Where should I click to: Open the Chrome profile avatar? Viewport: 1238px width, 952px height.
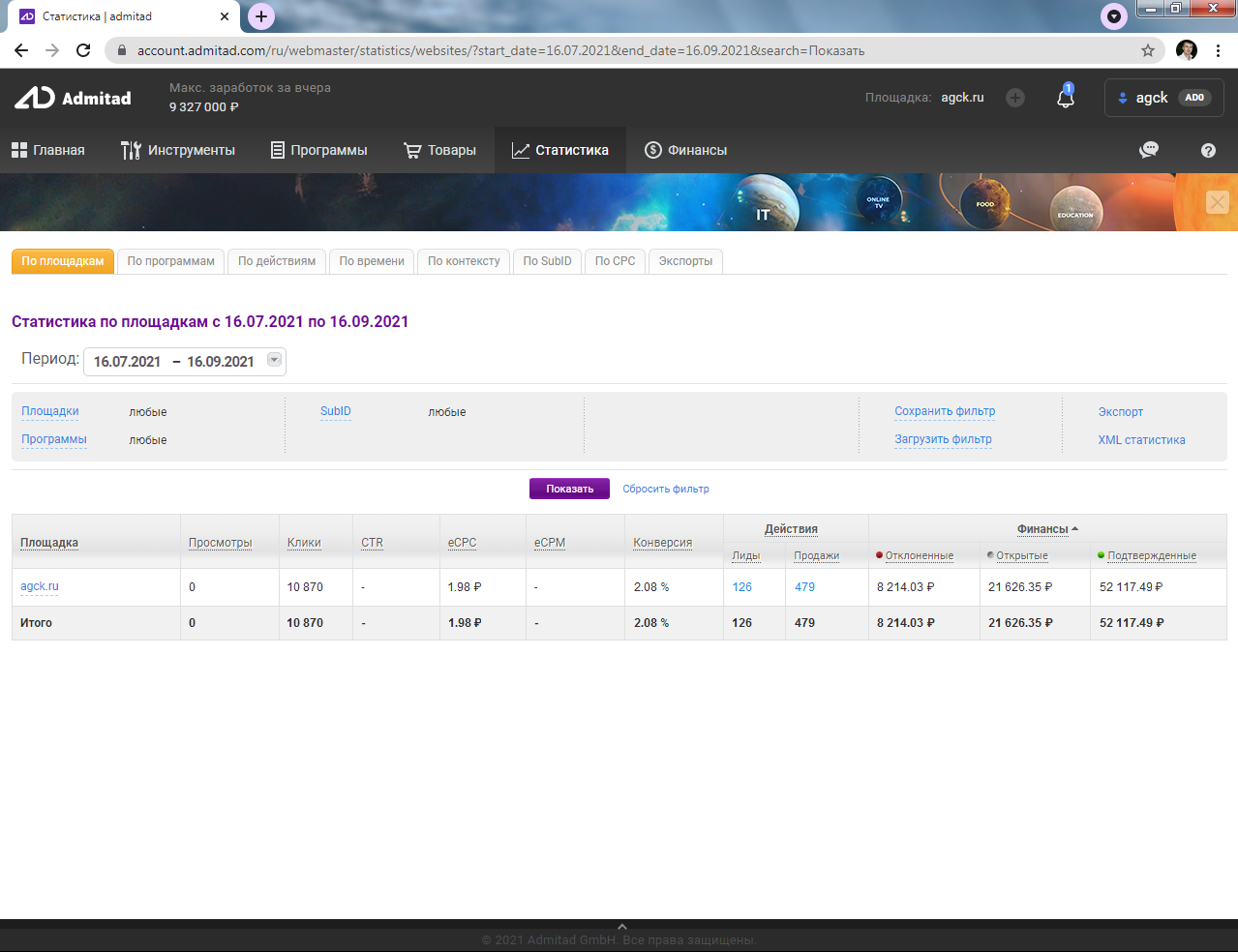pos(1187,50)
